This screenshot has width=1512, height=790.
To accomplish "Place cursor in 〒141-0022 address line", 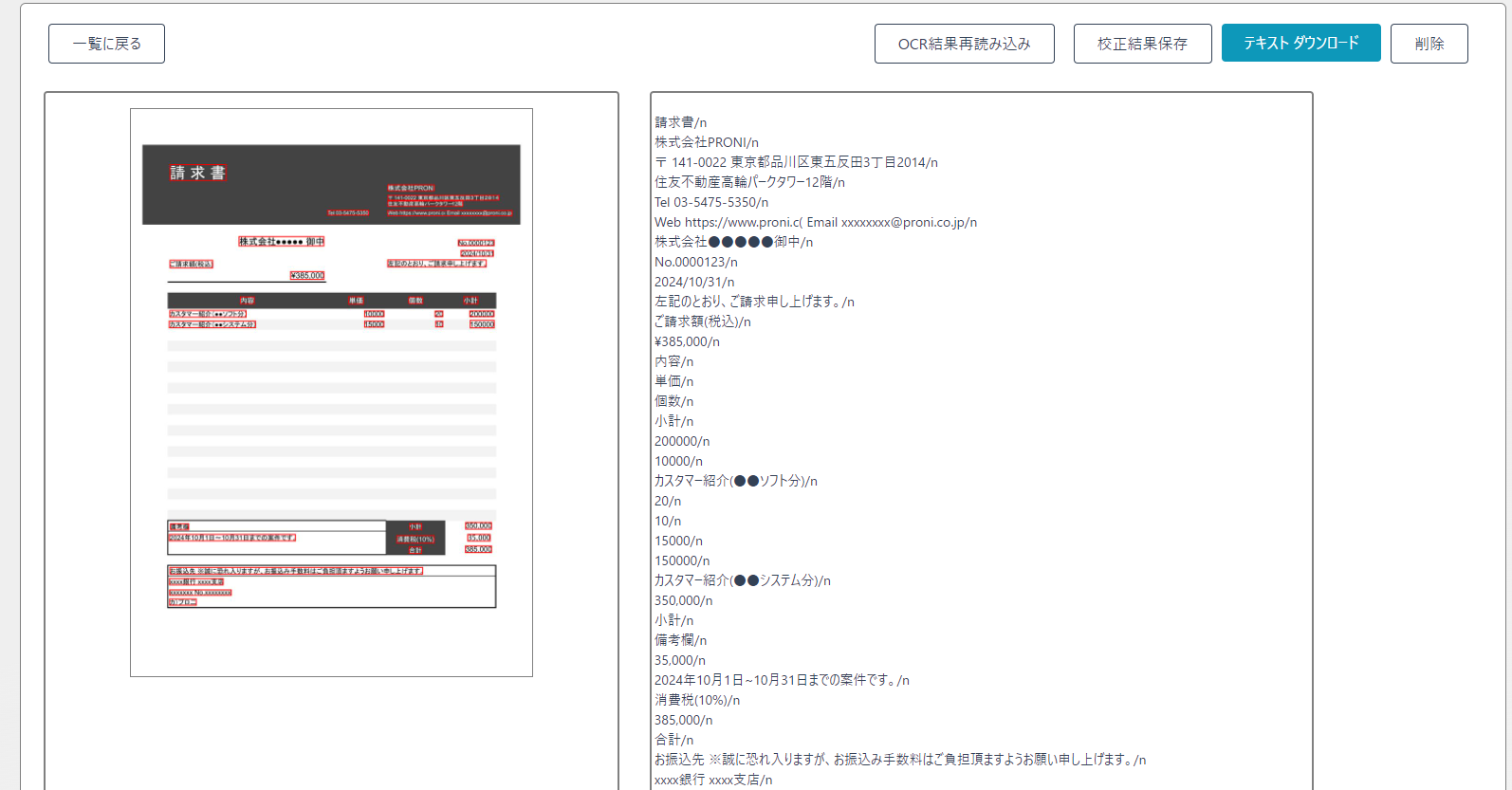I will click(x=796, y=162).
